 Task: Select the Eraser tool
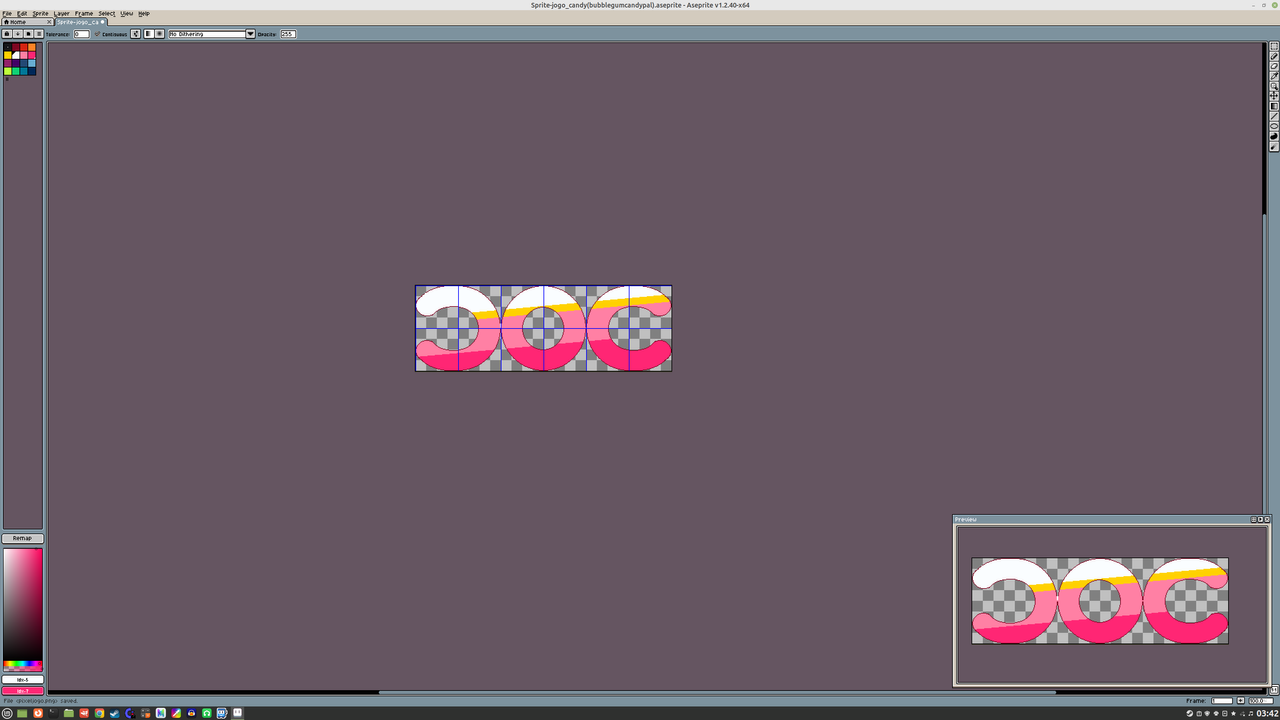point(1274,66)
